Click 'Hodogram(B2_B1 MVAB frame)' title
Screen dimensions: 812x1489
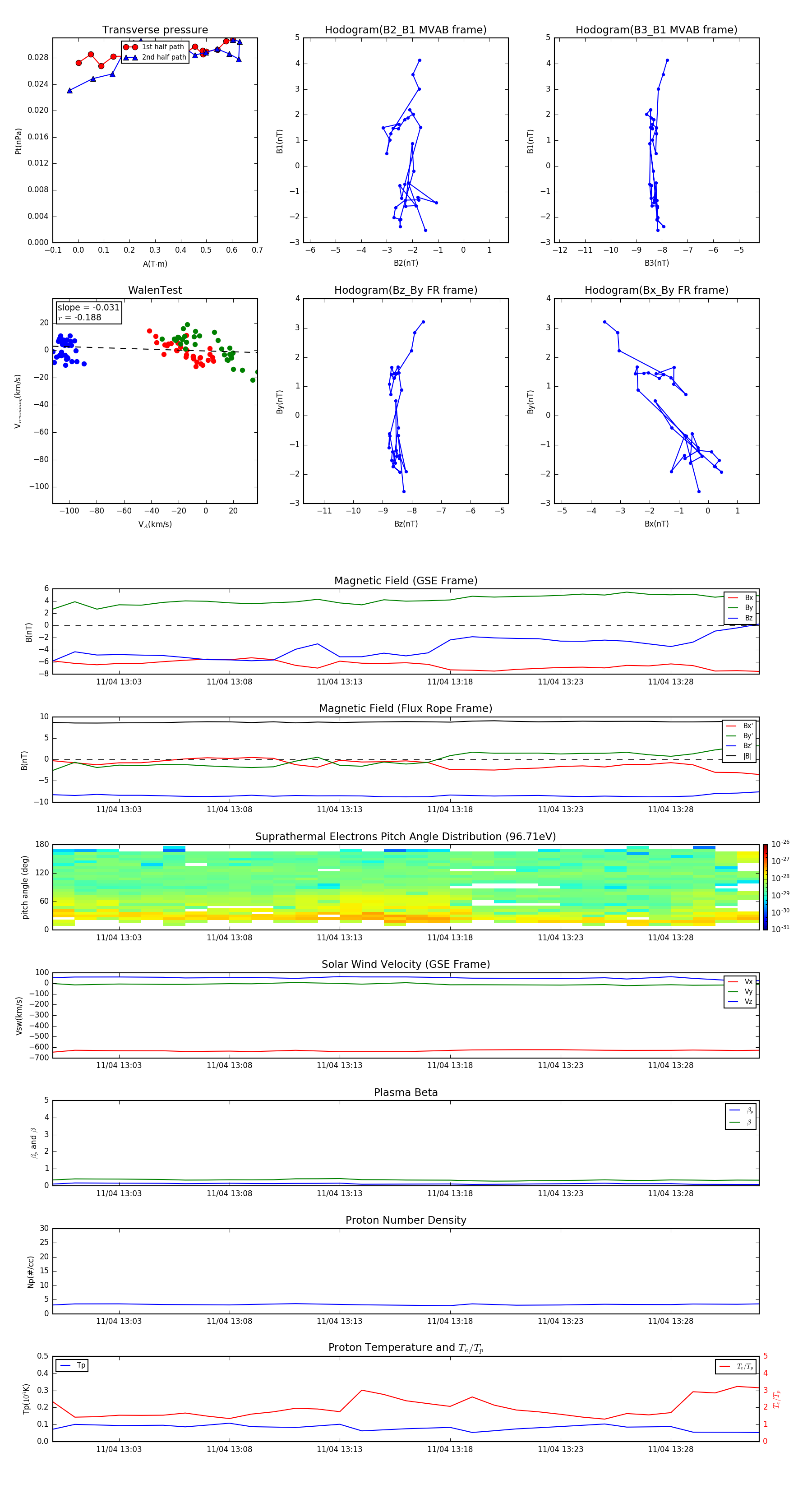(406, 30)
